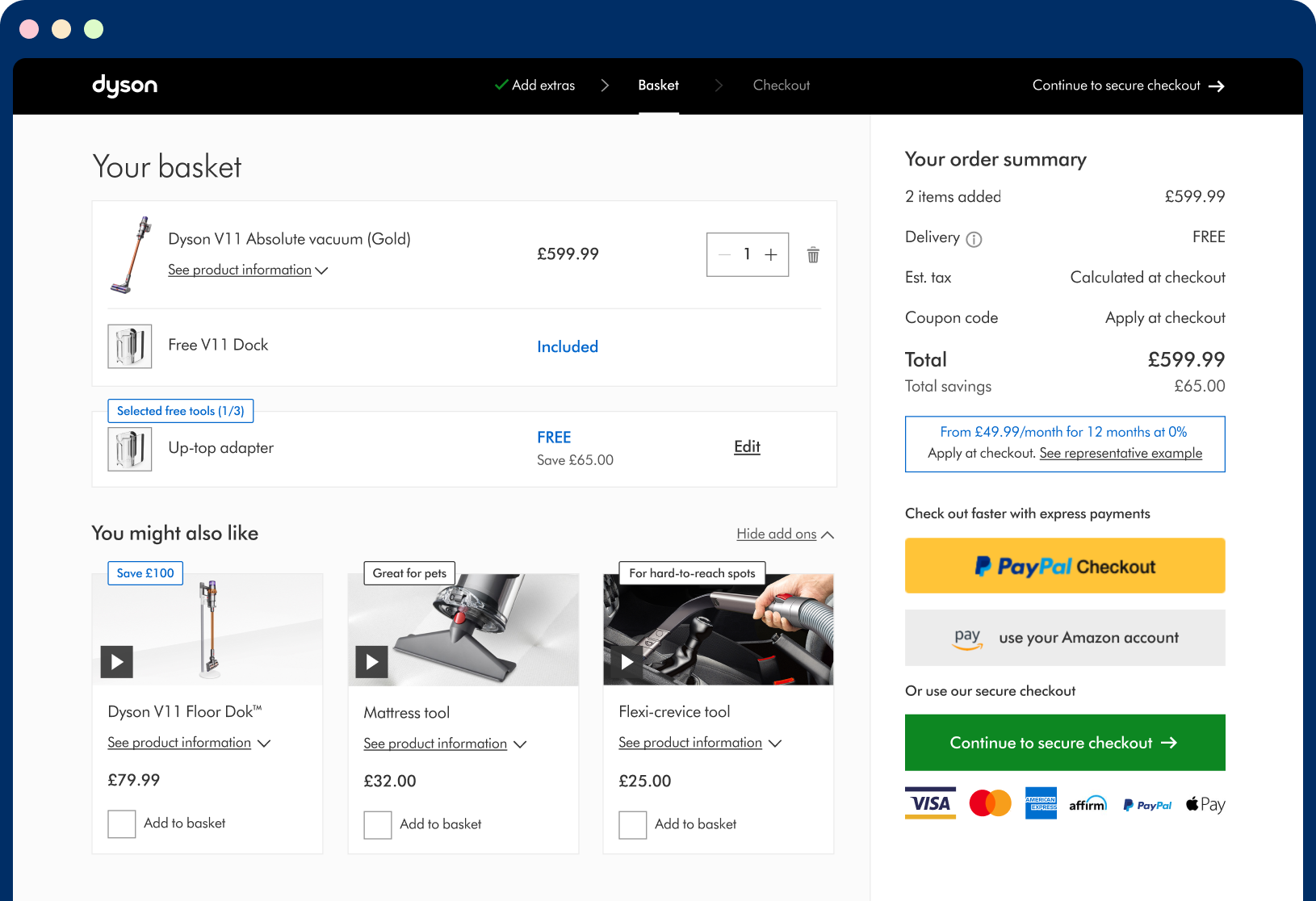Tick Add to basket for Flexi-crevice tool
The image size is (1316, 901).
point(633,825)
